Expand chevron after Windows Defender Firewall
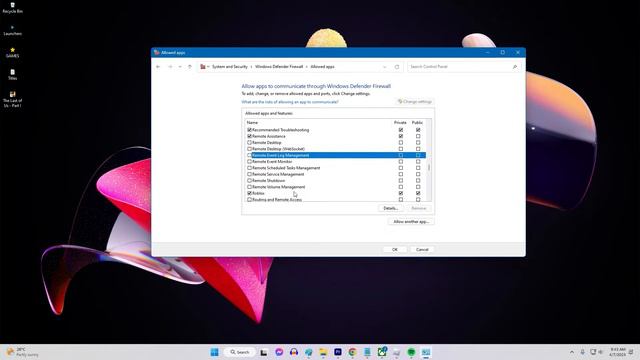Image resolution: width=640 pixels, height=360 pixels. pyautogui.click(x=307, y=67)
